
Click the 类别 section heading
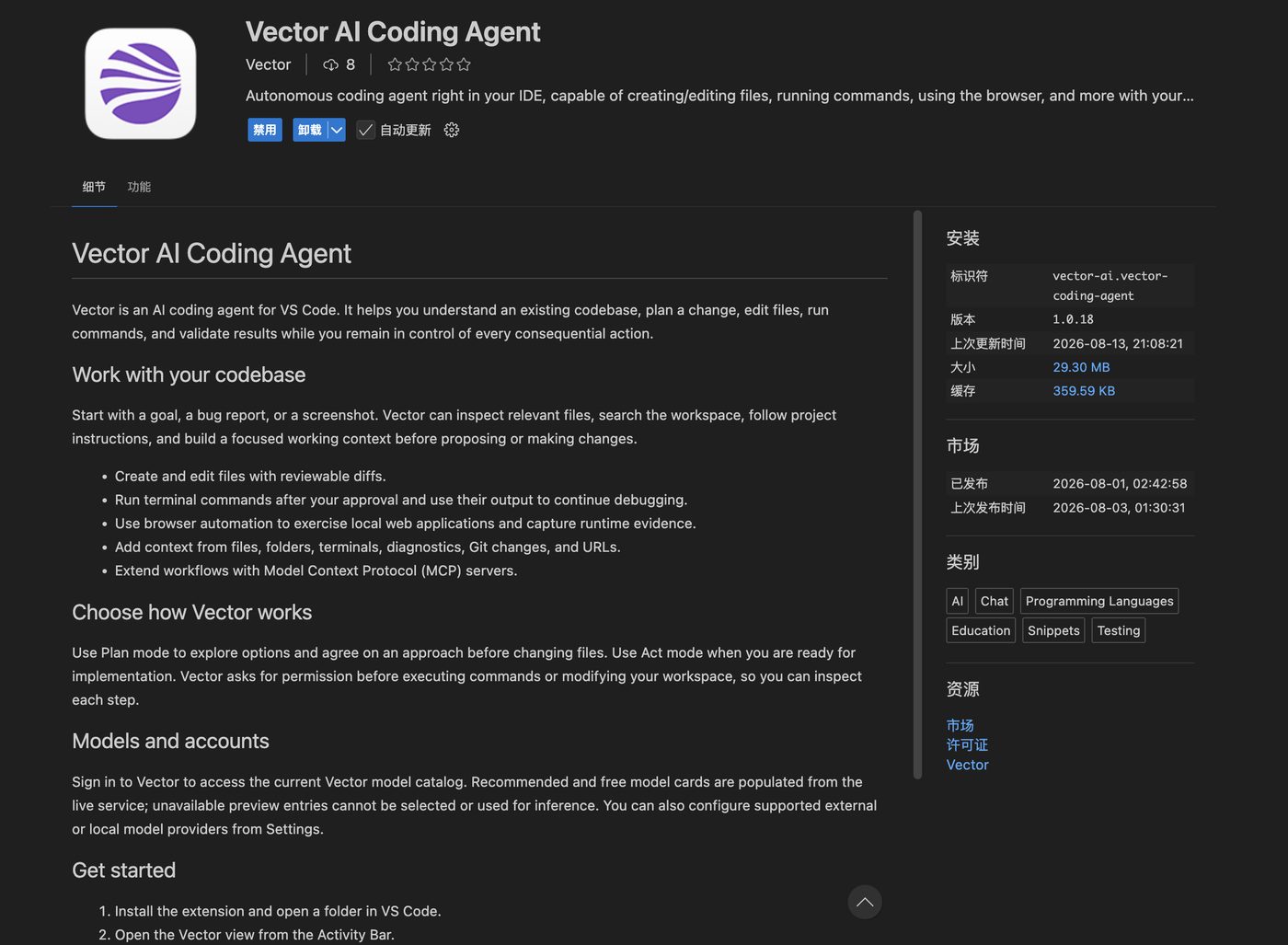963,562
